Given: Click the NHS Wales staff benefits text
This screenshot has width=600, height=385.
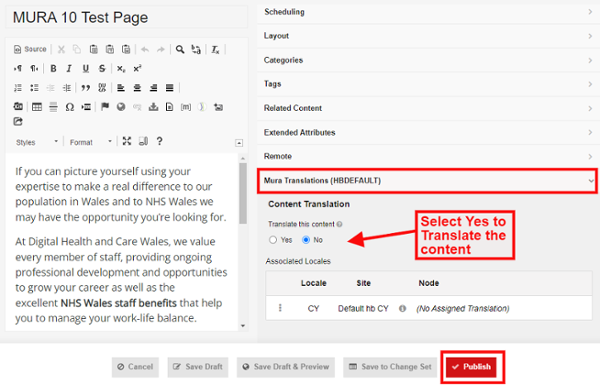Looking at the screenshot, I should [x=119, y=303].
